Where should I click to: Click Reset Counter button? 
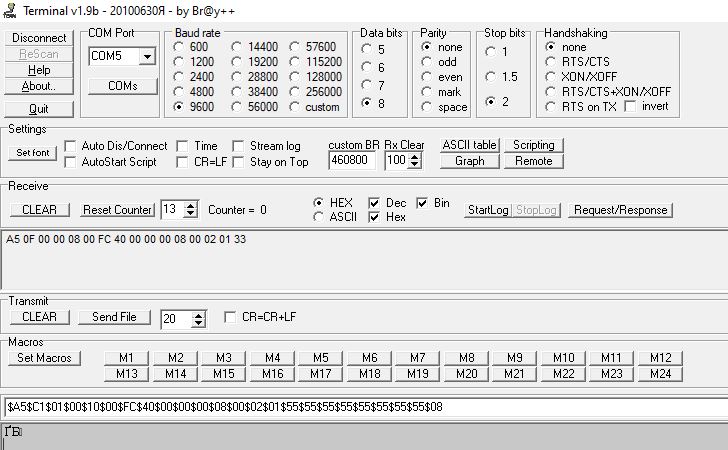pos(117,210)
